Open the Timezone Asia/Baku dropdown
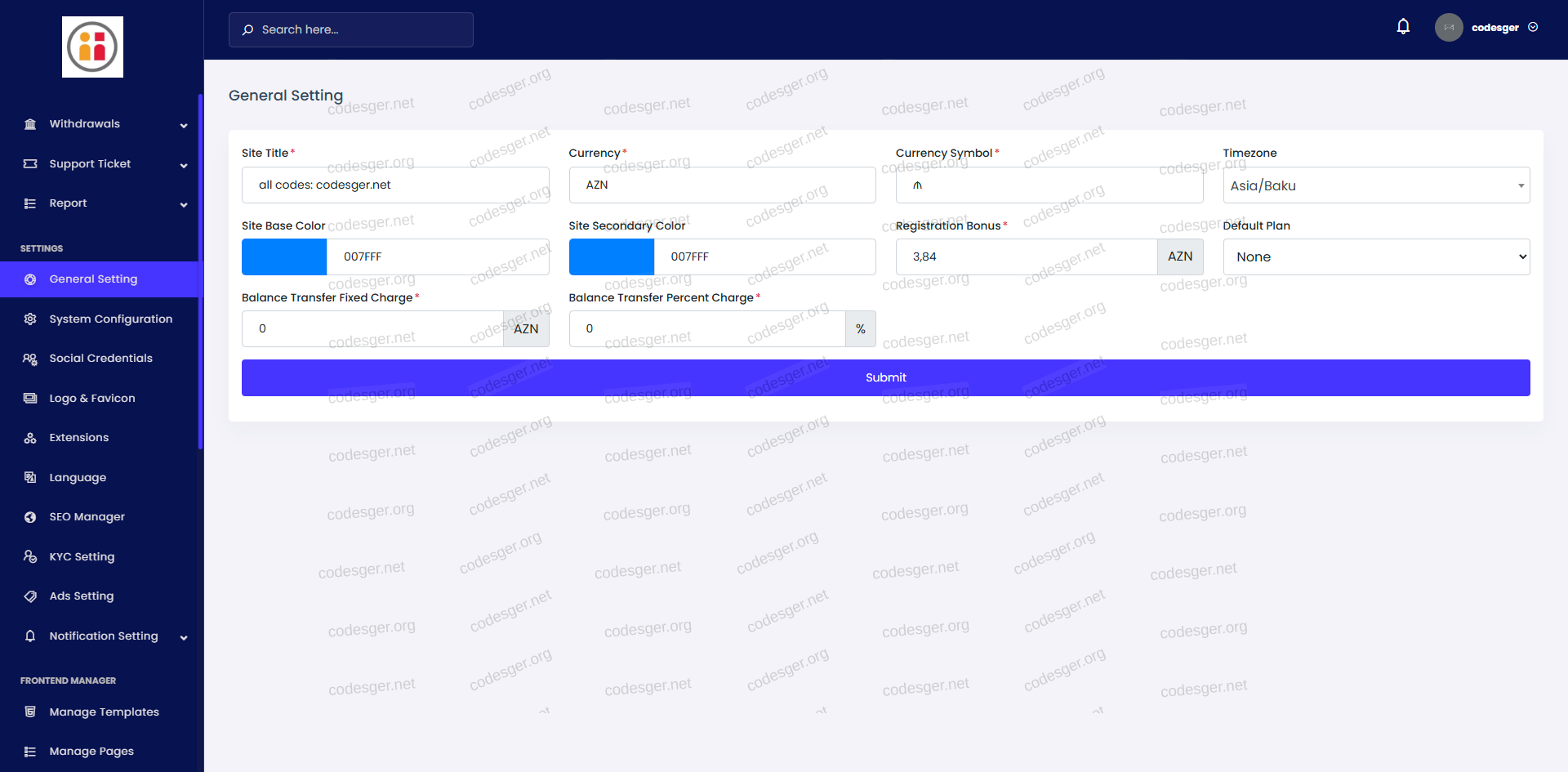 pos(1375,185)
